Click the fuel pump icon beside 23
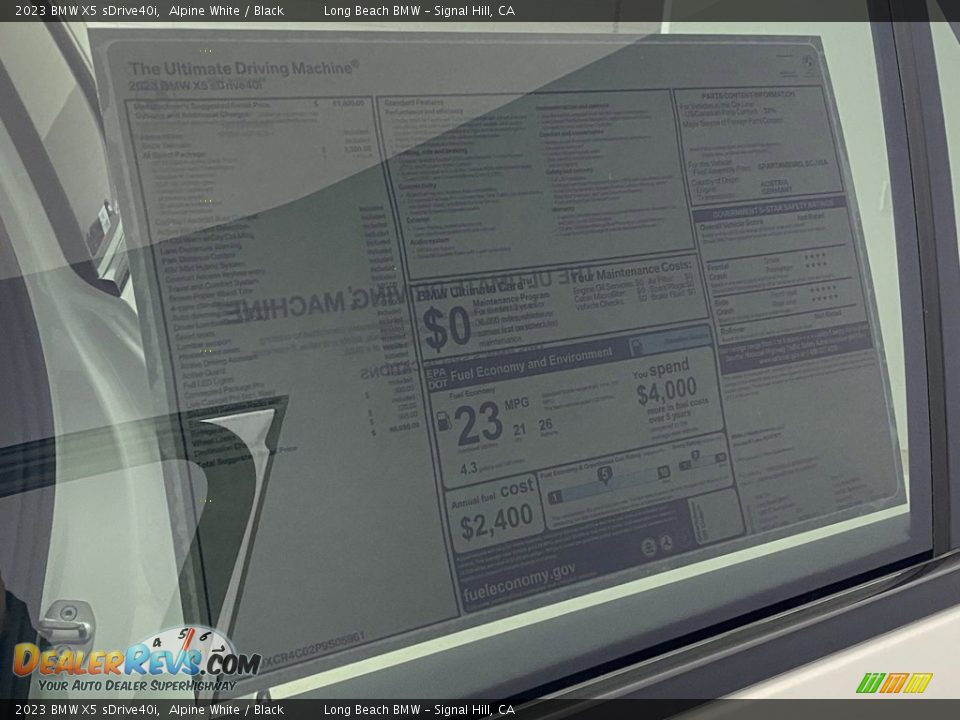Viewport: 960px width, 720px height. (x=444, y=421)
